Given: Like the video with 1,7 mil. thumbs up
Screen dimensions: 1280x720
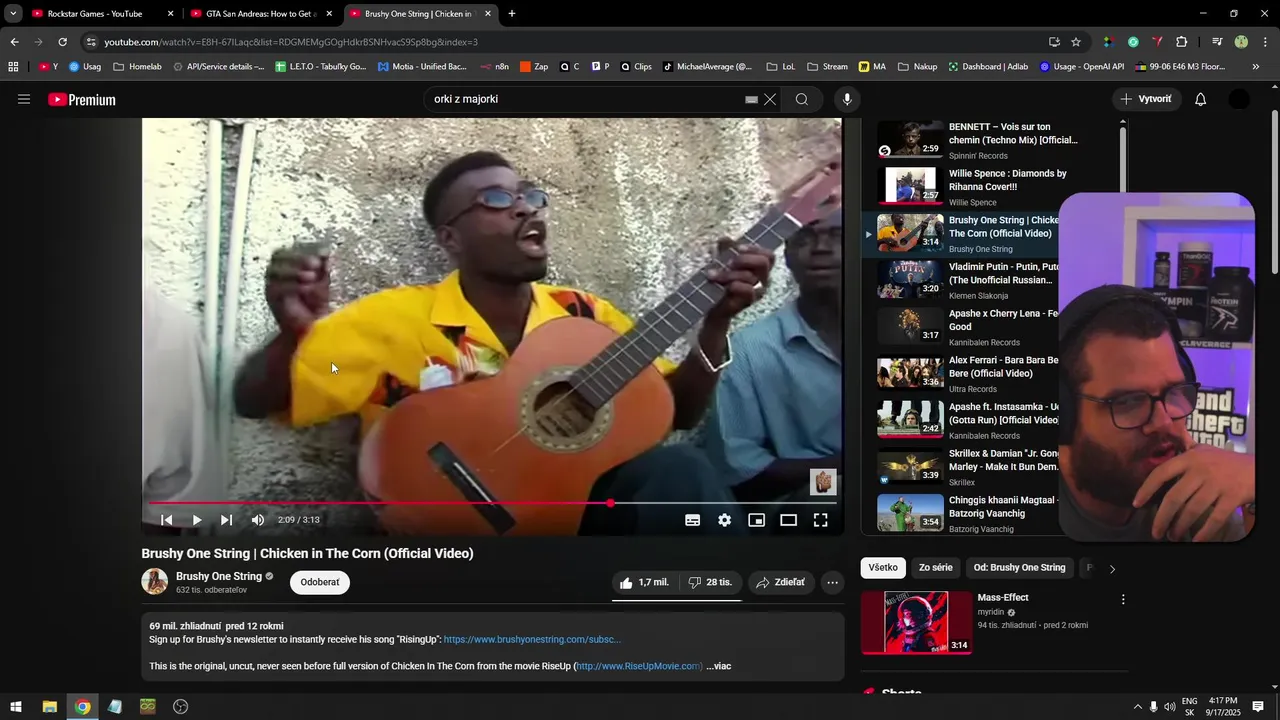Looking at the screenshot, I should (x=643, y=582).
